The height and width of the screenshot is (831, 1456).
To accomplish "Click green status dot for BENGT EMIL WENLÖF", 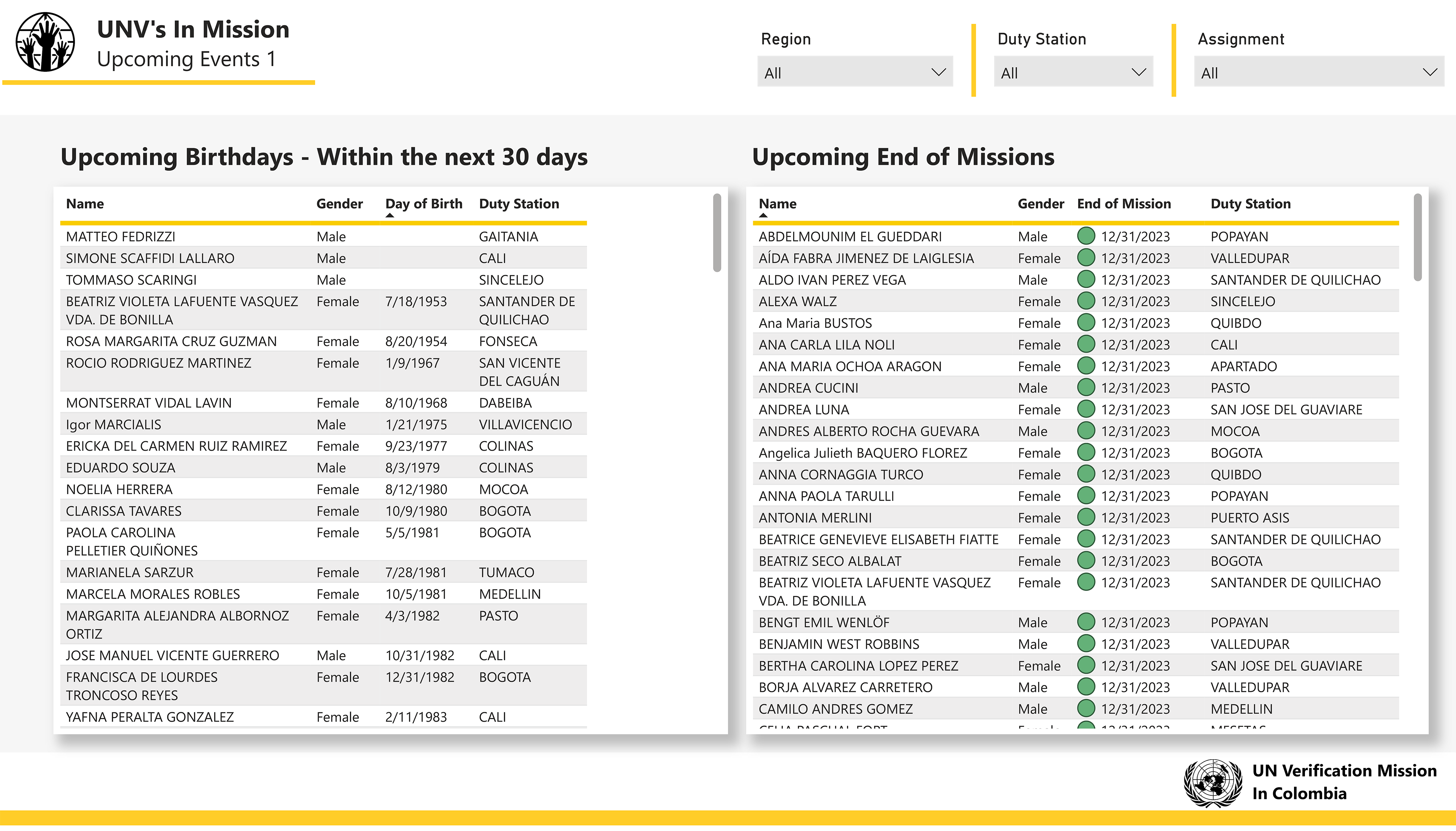I will (x=1086, y=622).
